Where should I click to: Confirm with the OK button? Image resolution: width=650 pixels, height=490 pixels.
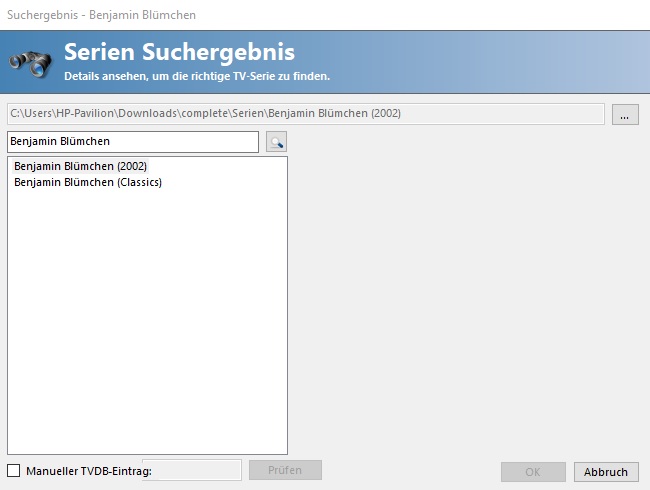tap(533, 472)
